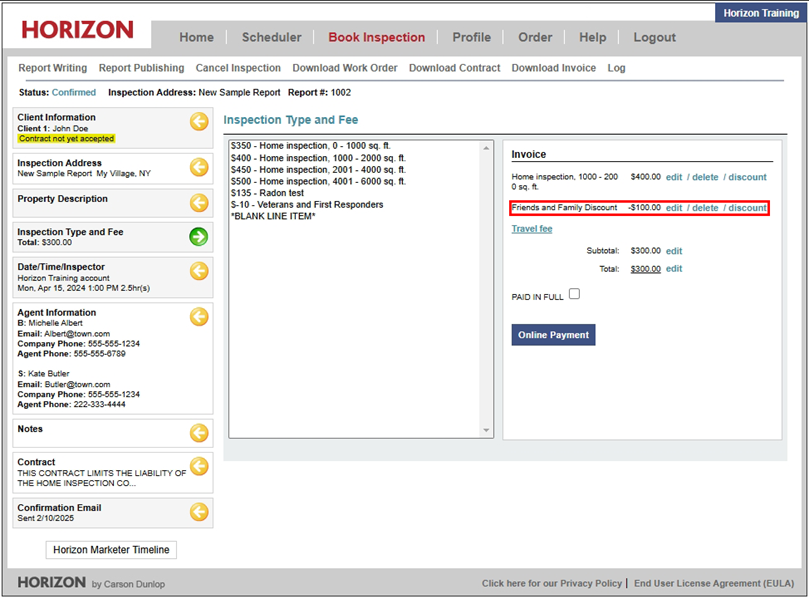809x599 pixels.
Task: Click the Client Information arrow icon
Action: click(199, 122)
